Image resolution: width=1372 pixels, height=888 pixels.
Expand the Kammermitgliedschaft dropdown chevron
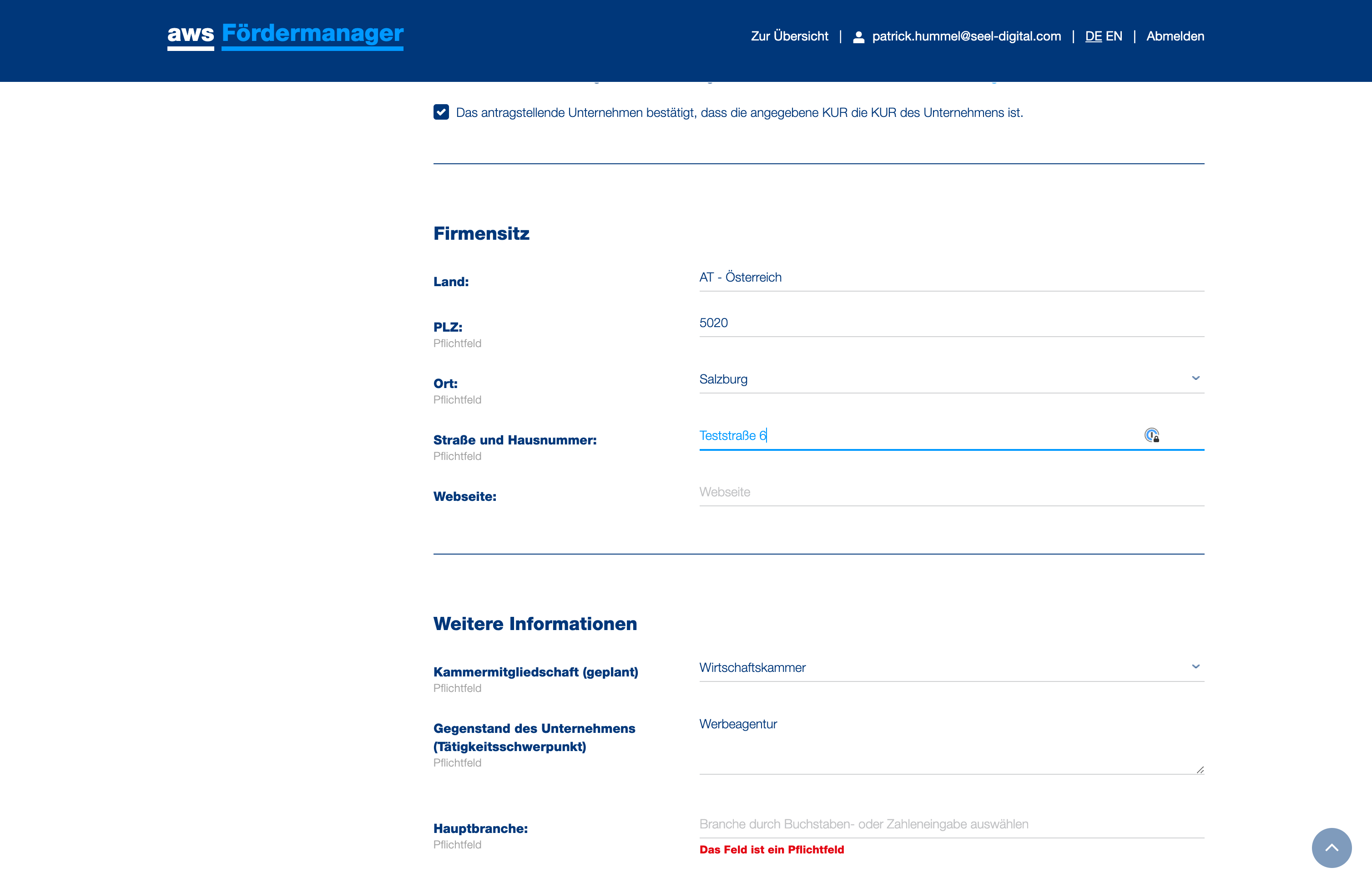(1195, 666)
